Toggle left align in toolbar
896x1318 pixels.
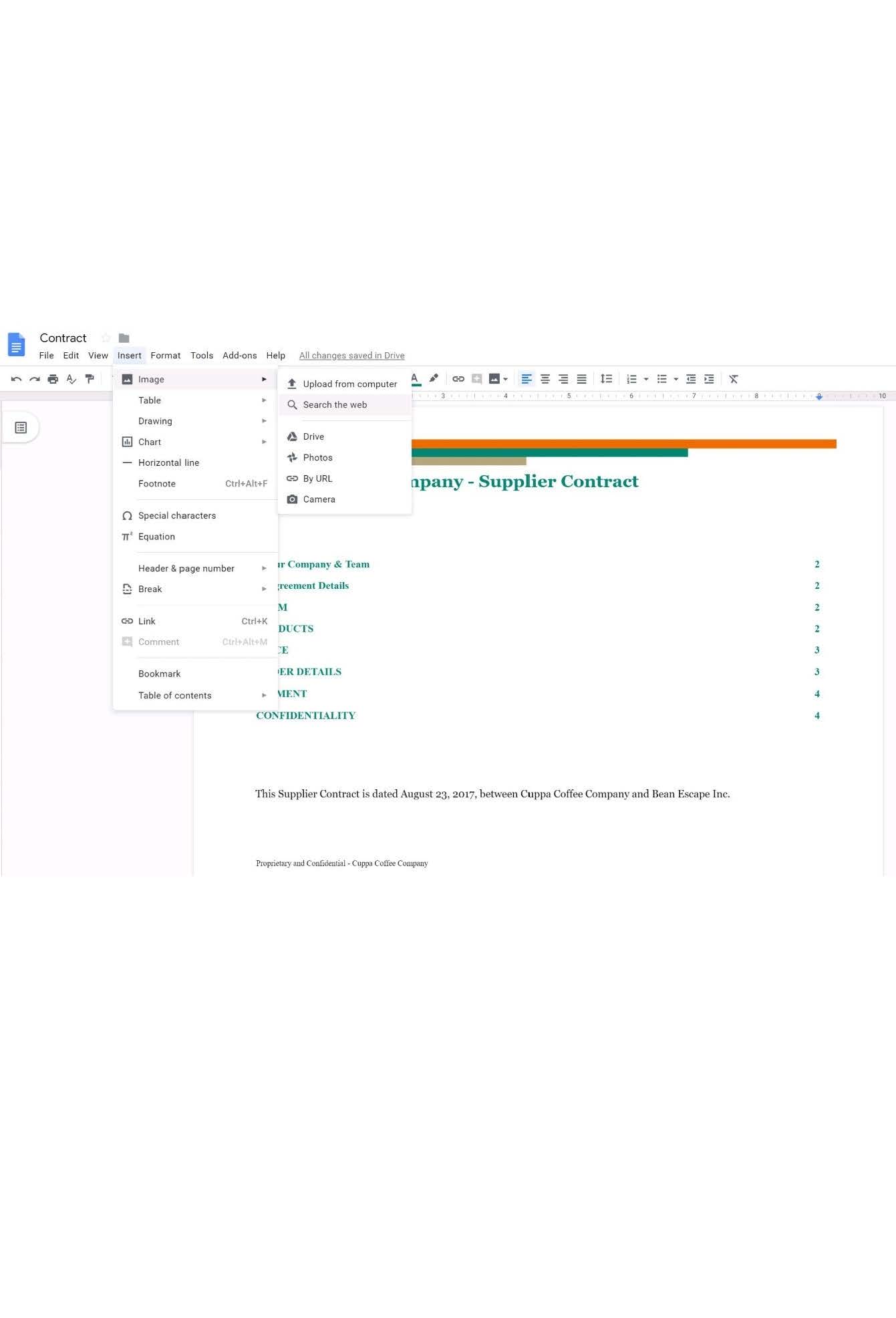point(527,379)
